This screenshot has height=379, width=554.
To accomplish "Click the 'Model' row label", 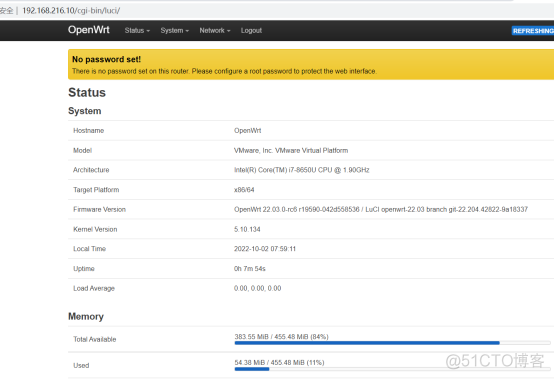I will (x=82, y=150).
